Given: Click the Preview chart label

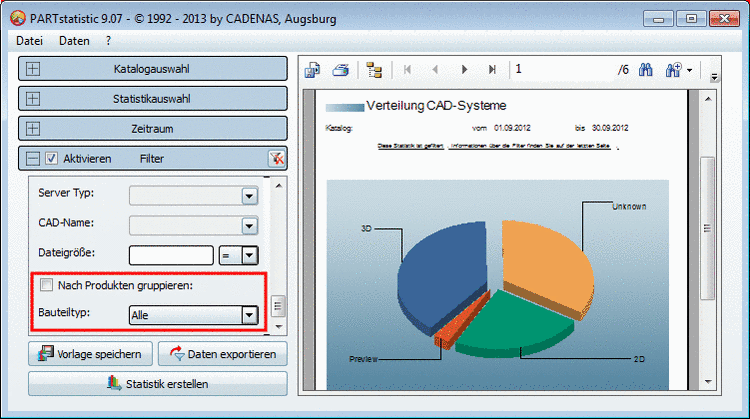Looking at the screenshot, I should pyautogui.click(x=364, y=359).
